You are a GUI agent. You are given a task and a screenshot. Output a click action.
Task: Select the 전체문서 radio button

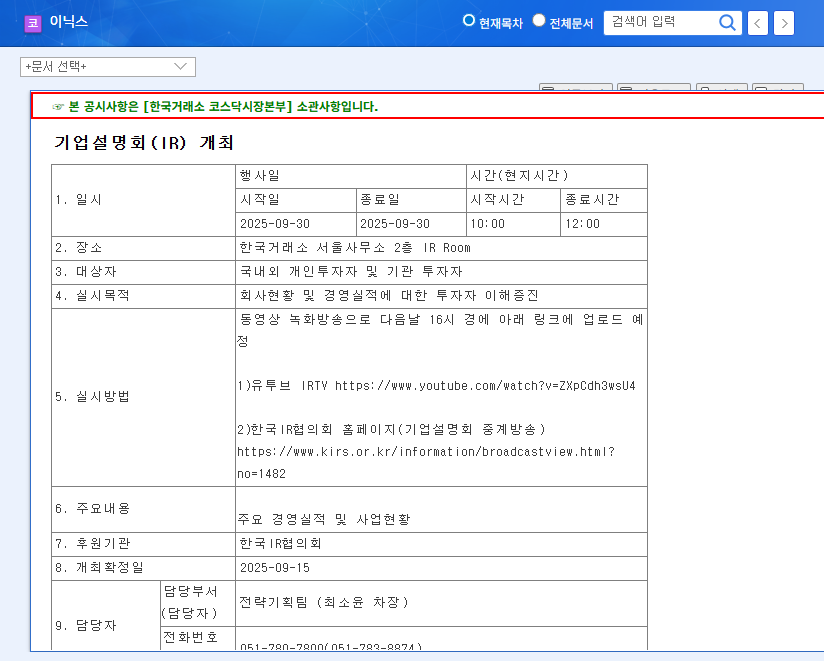pyautogui.click(x=539, y=20)
